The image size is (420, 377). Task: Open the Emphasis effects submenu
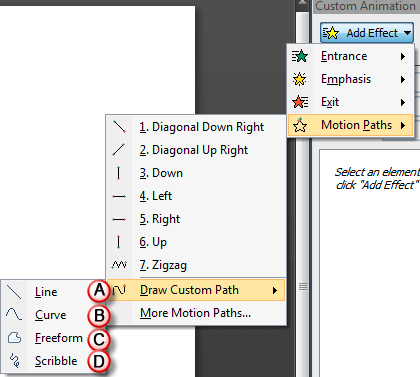click(x=350, y=79)
